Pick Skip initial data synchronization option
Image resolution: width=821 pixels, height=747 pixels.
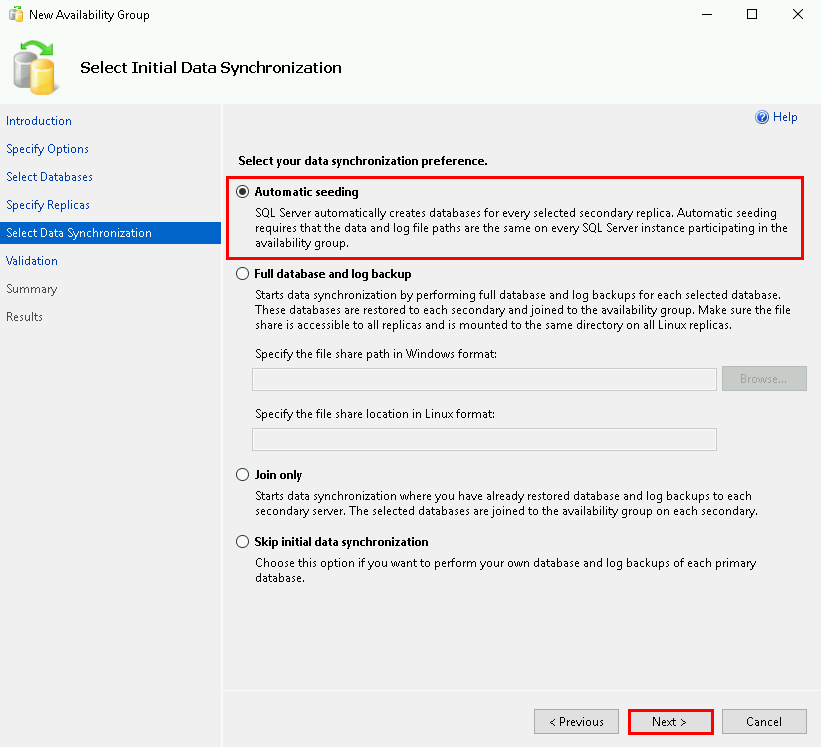click(242, 542)
